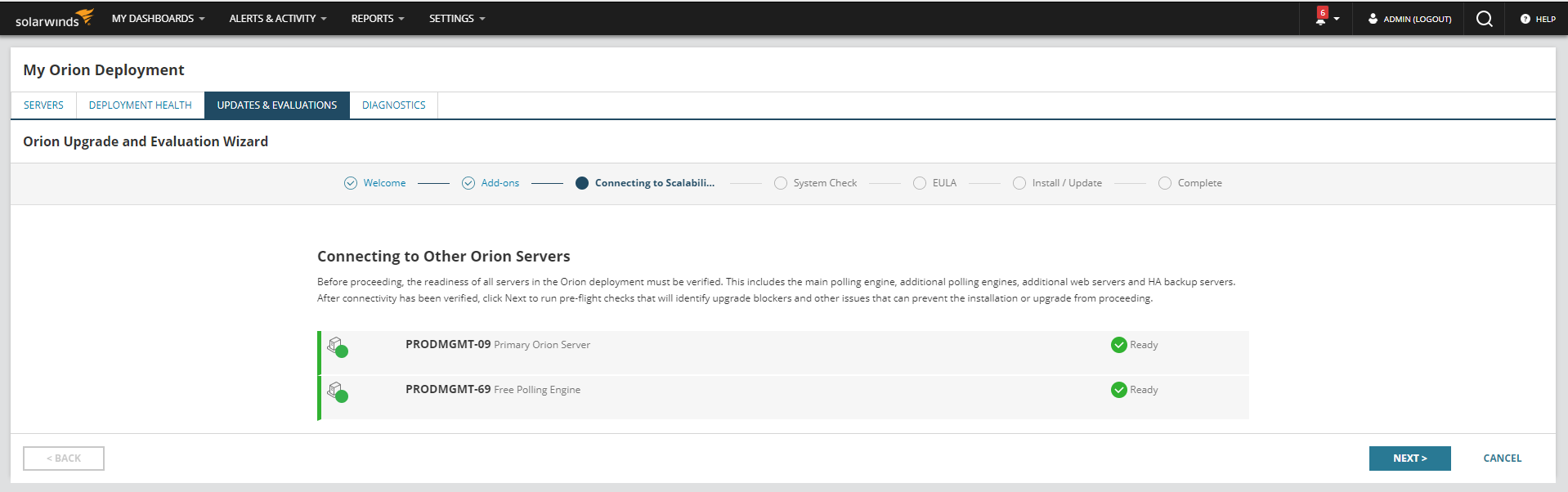Go to the Welcome wizard step
Viewport: 1568px width, 492px height.
[x=384, y=183]
